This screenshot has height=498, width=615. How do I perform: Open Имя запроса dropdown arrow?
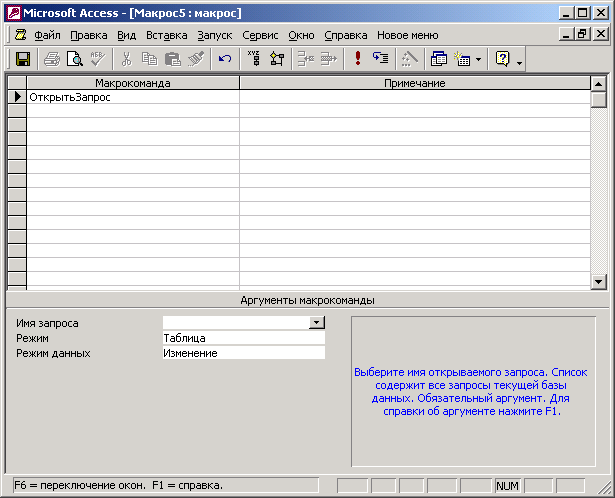(x=317, y=323)
